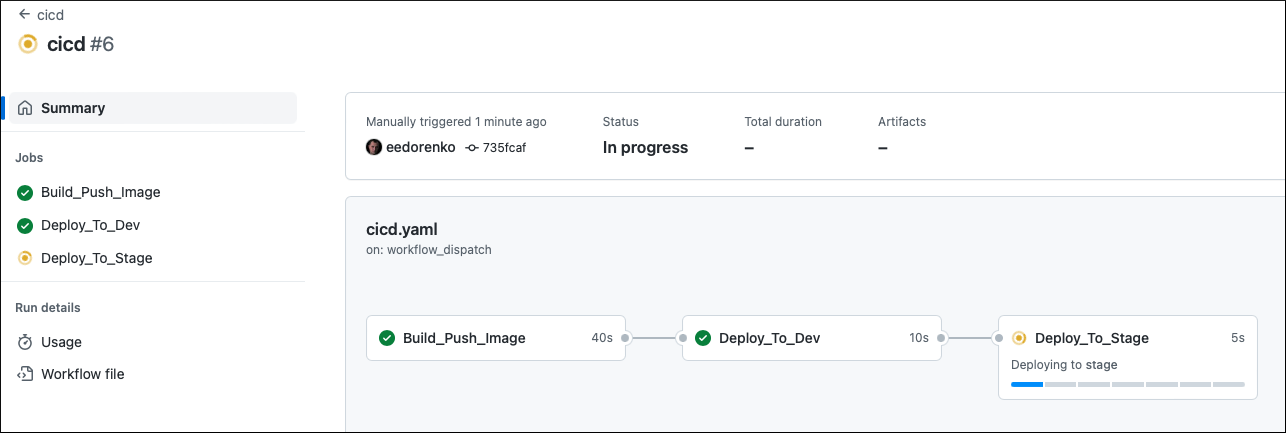The height and width of the screenshot is (433, 1286).
Task: Open the 735fcaf commit link
Action: point(504,147)
